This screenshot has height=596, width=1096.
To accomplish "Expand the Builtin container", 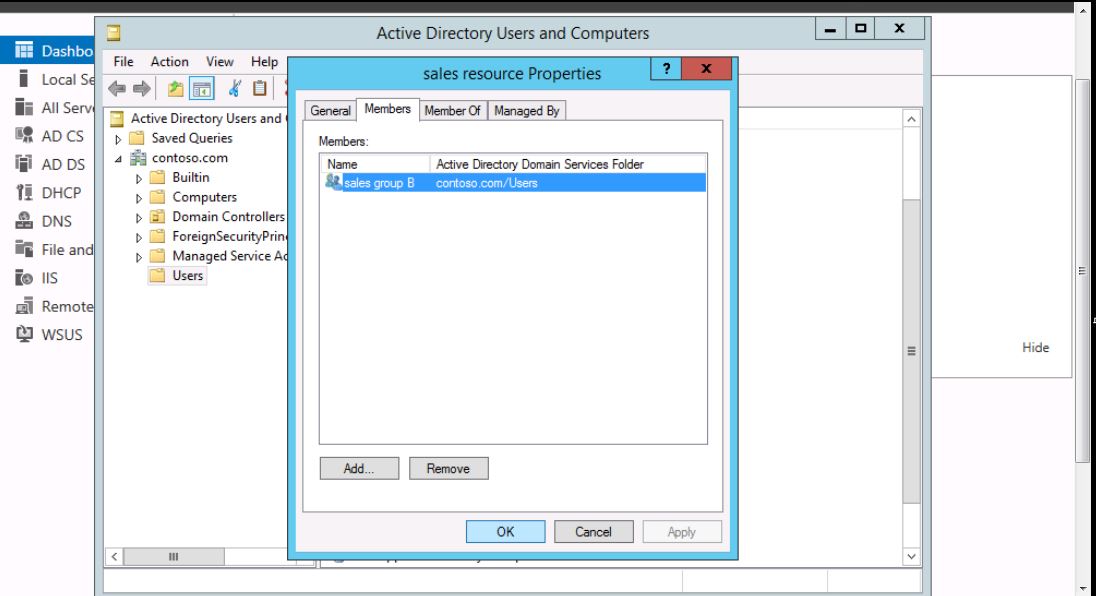I will (138, 179).
